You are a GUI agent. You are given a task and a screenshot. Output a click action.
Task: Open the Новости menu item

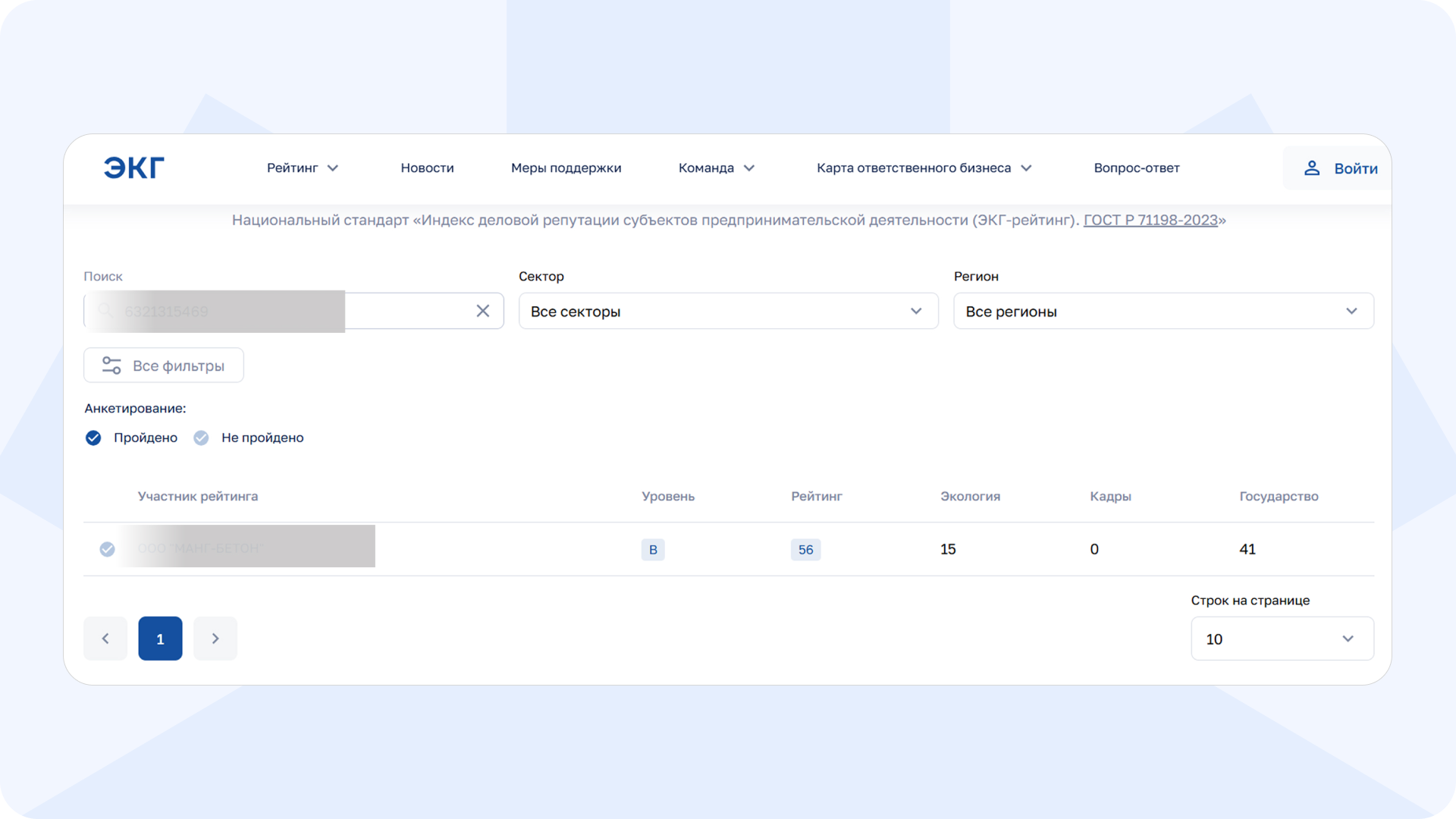point(427,168)
